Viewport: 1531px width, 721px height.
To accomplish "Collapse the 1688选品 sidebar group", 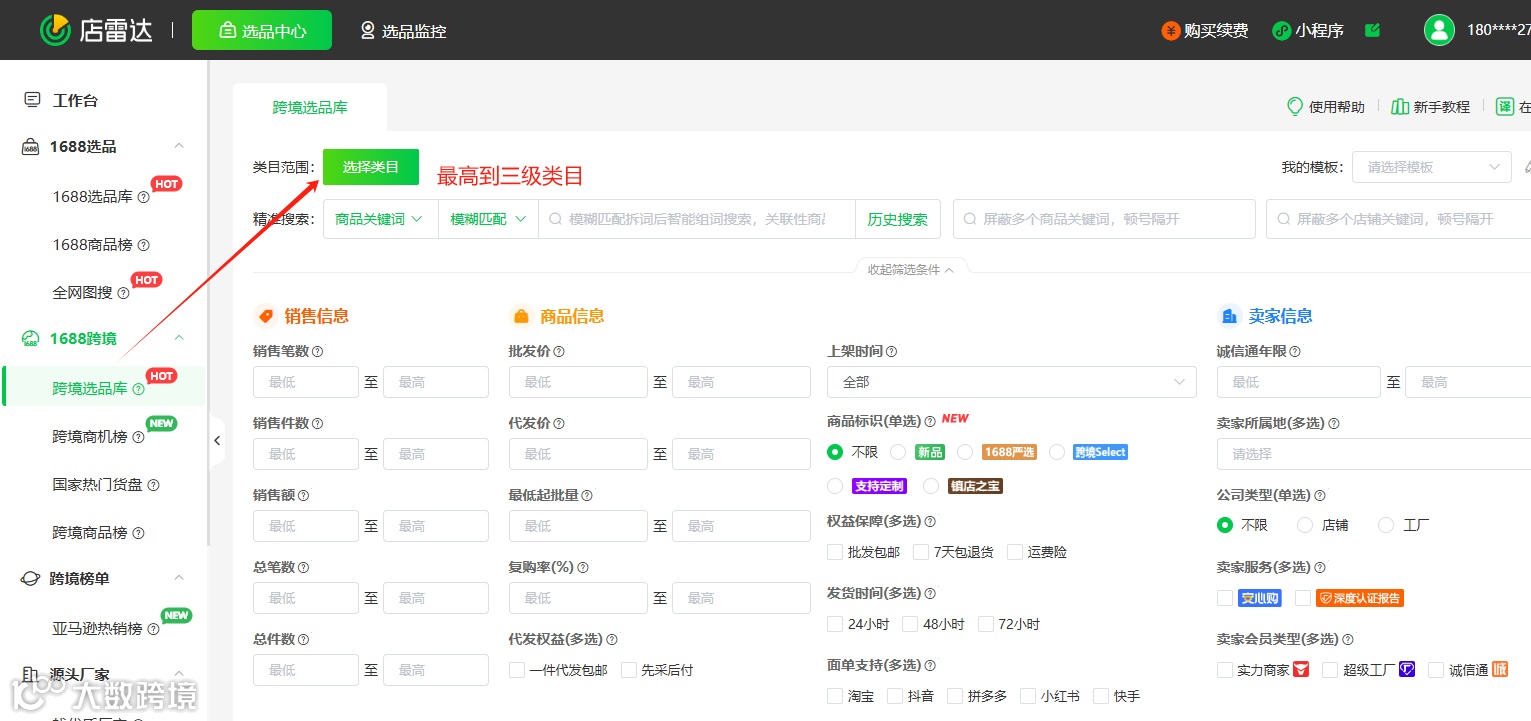I will click(x=179, y=147).
